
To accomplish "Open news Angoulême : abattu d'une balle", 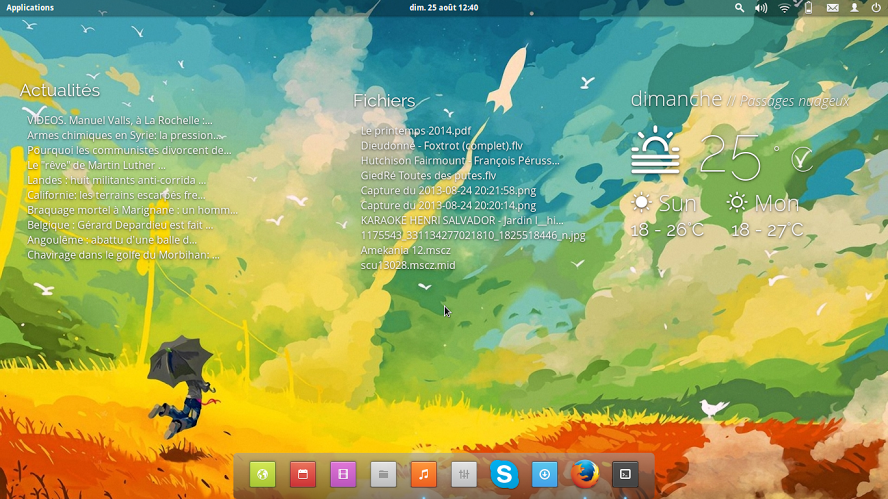I will (x=112, y=240).
